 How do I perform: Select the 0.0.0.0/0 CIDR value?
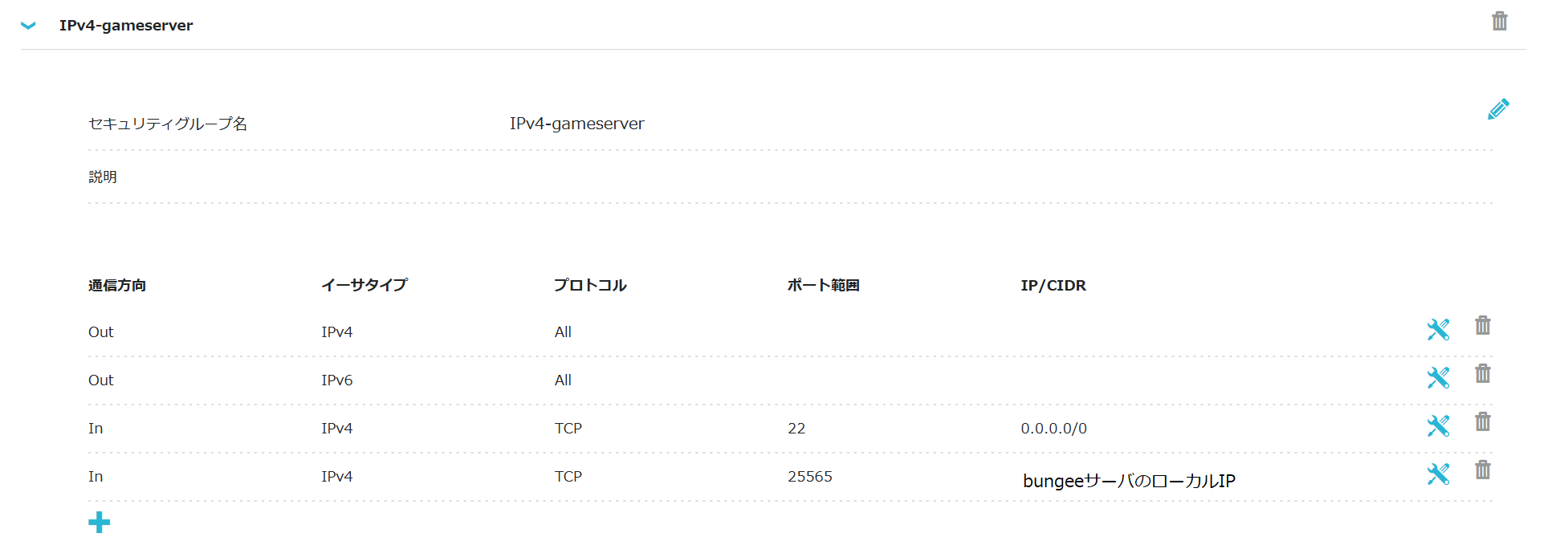[x=1053, y=429]
